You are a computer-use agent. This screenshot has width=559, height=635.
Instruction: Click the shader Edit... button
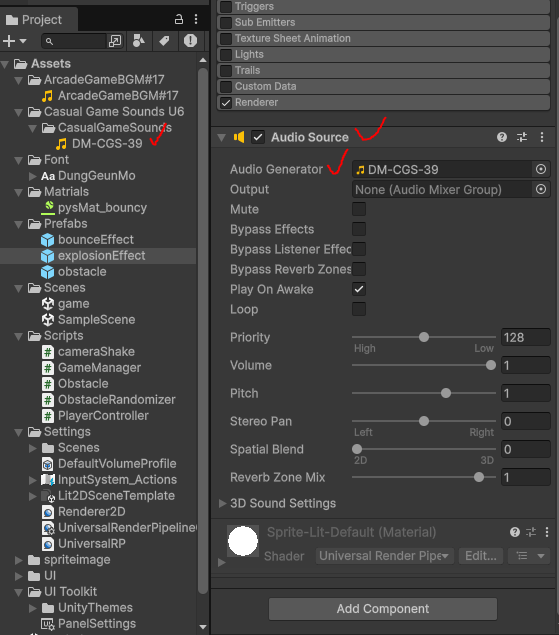481,556
